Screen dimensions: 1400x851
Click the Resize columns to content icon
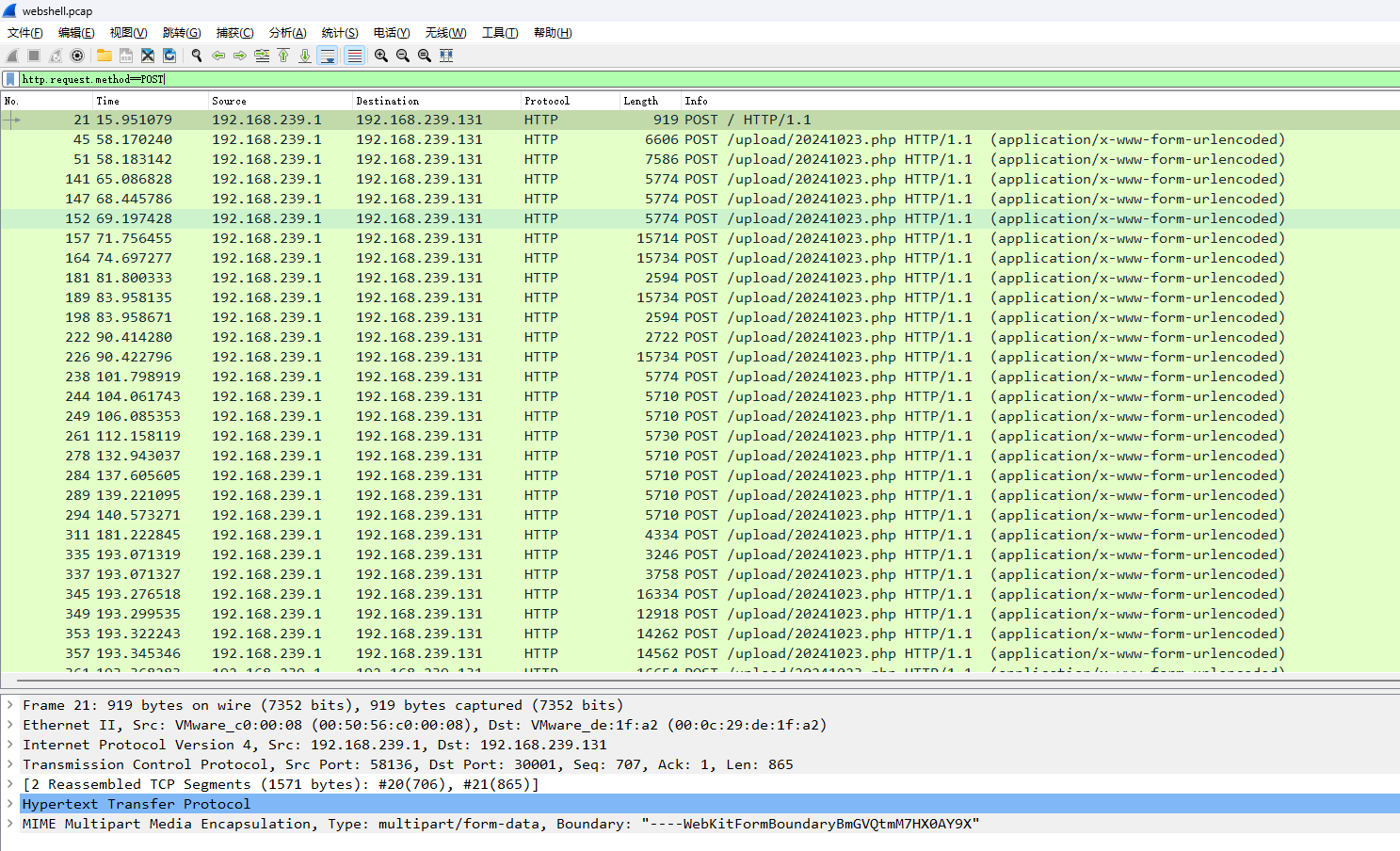446,56
